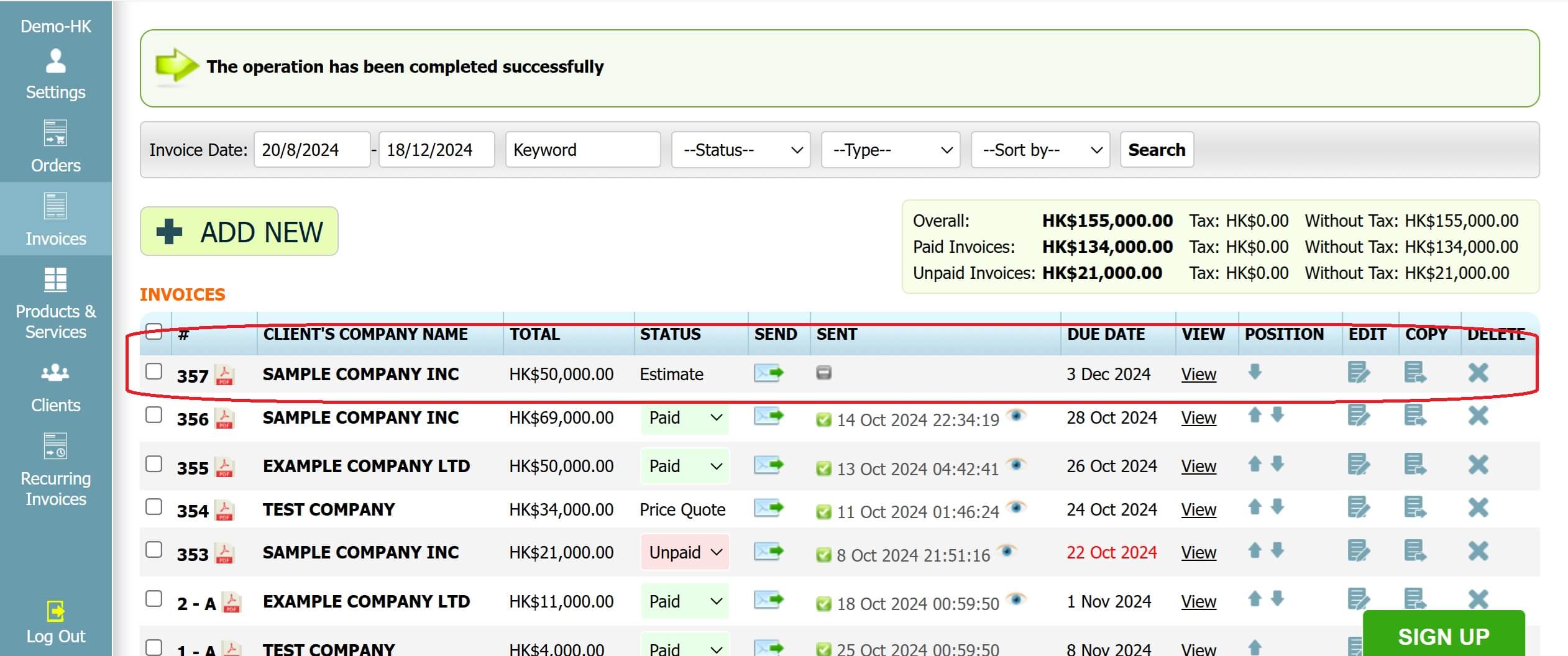Click Log Out in the sidebar
The image size is (1568, 656).
[56, 623]
